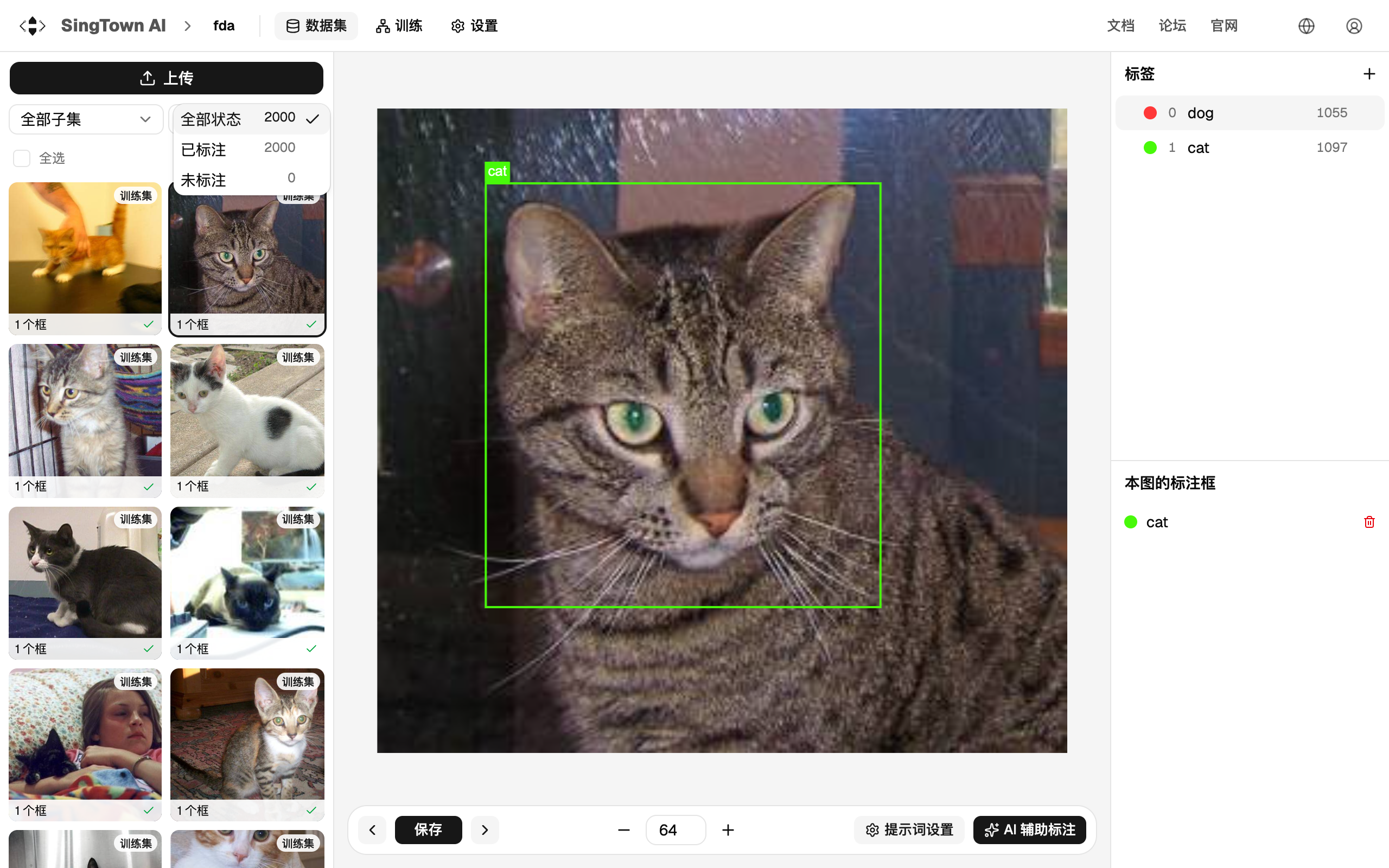
Task: Open the 文档 link
Action: point(1120,26)
